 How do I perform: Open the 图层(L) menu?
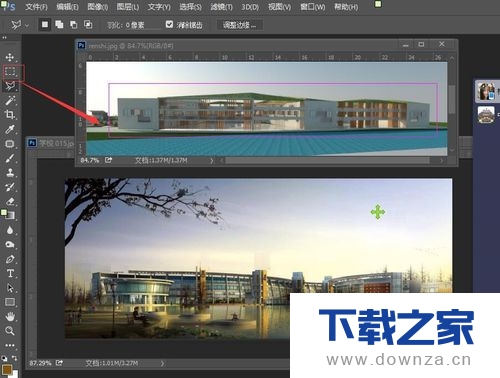tap(128, 7)
